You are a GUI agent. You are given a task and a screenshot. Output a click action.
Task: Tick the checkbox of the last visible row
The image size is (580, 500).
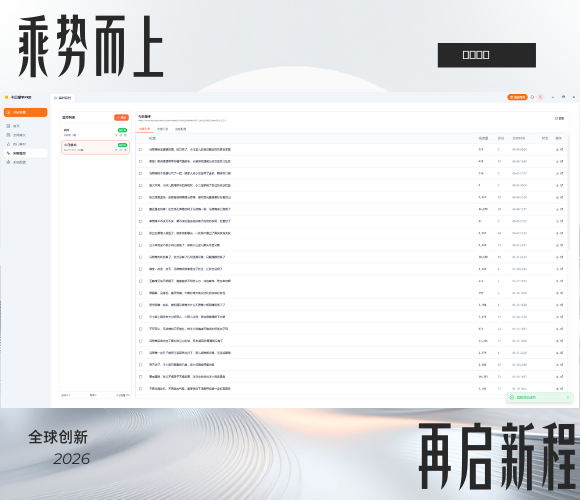(141, 388)
